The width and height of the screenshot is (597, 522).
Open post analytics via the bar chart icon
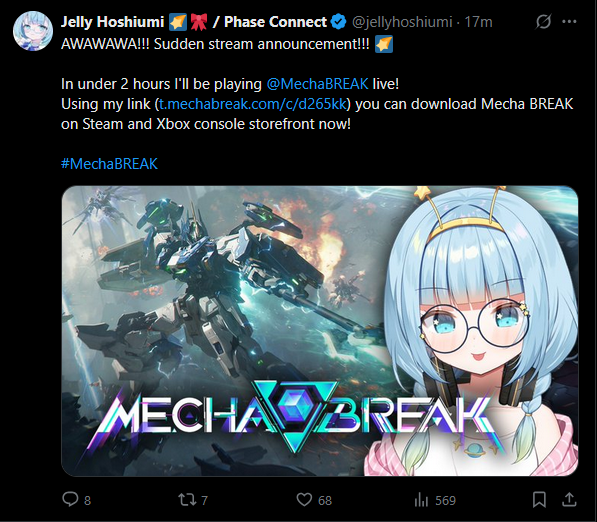(421, 500)
